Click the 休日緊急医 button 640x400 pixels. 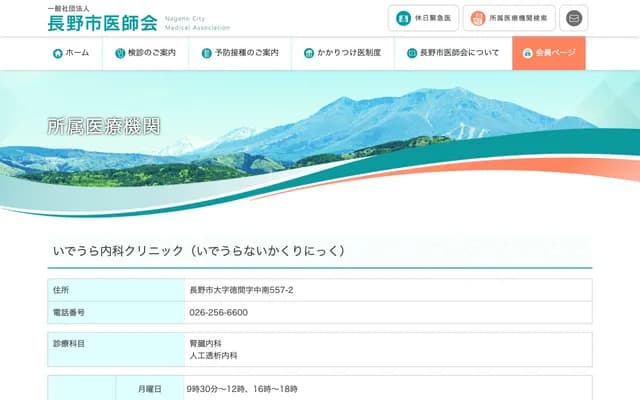pyautogui.click(x=423, y=18)
